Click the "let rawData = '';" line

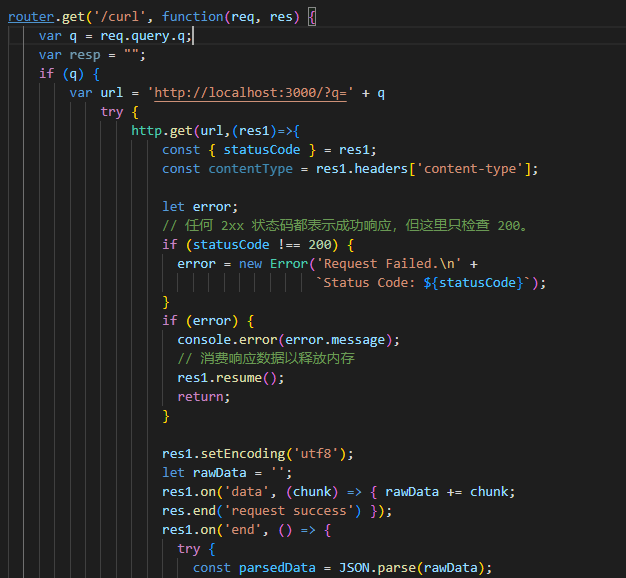click(x=227, y=473)
